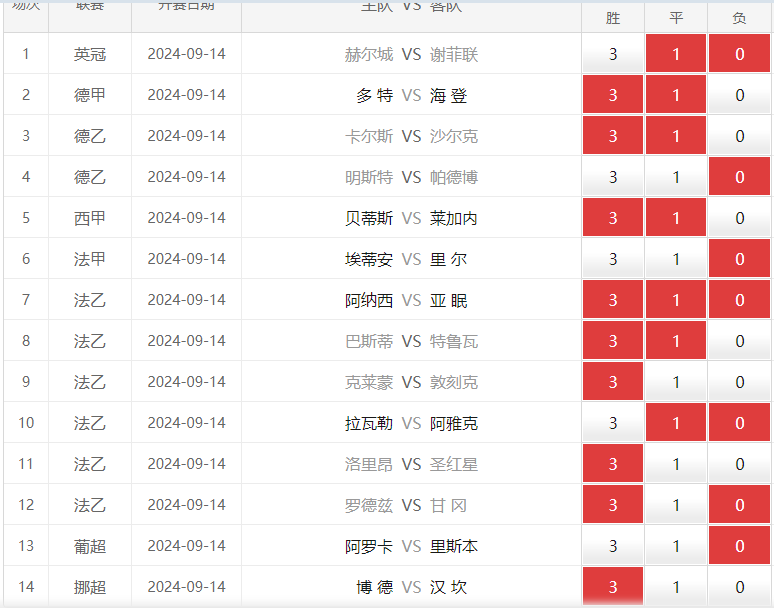Click the 负 column header
774x609 pixels.
(x=739, y=18)
